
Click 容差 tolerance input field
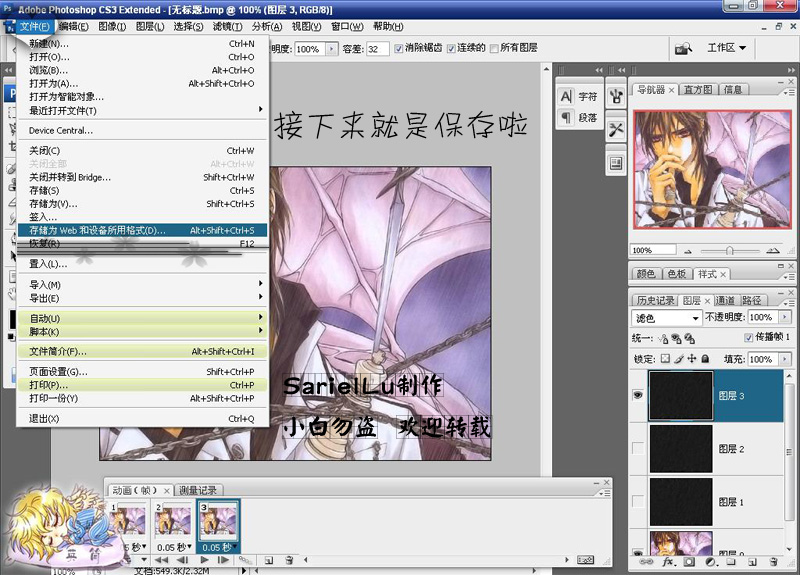[x=377, y=48]
